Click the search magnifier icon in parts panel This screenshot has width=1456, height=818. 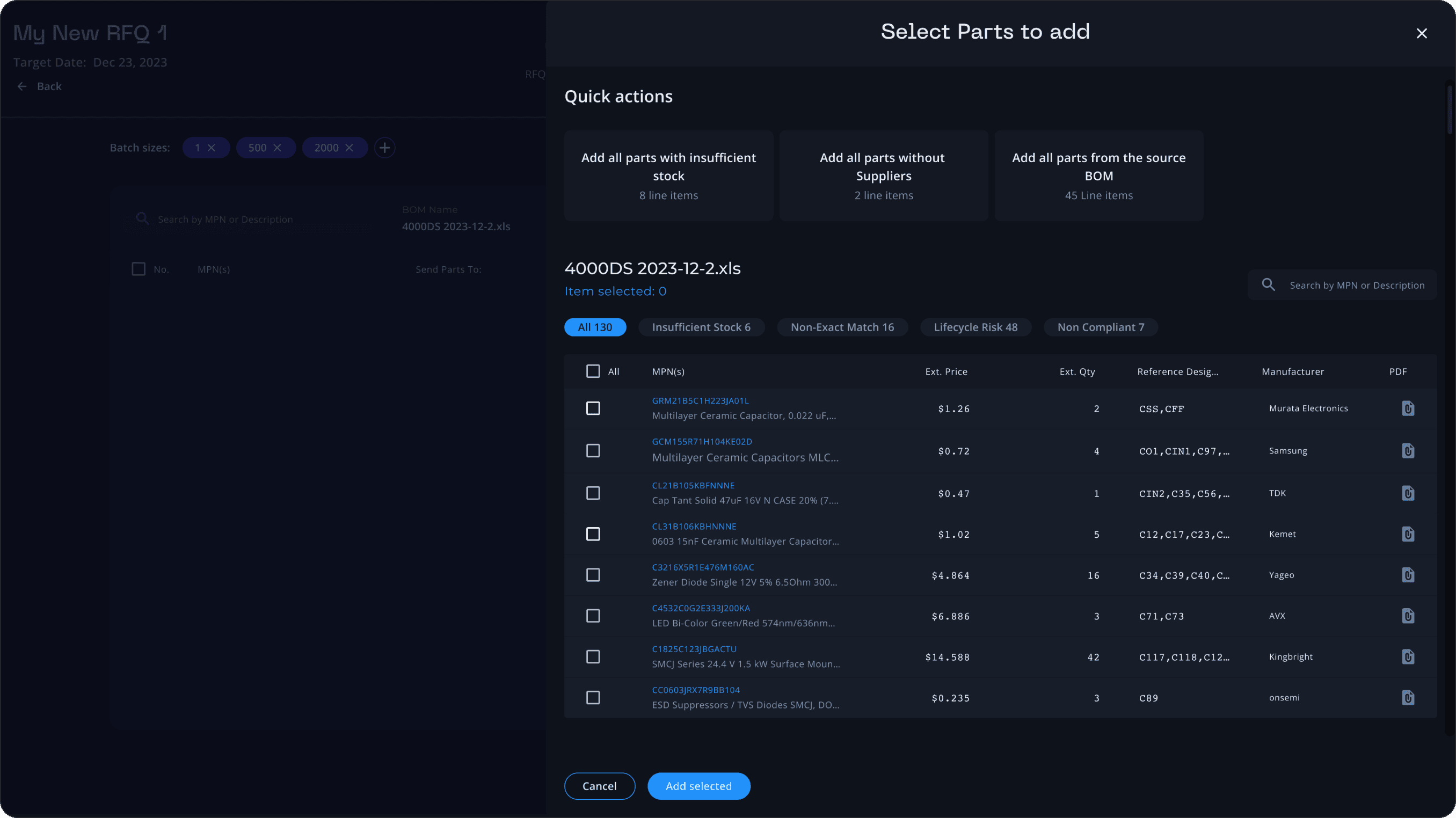pos(1268,284)
